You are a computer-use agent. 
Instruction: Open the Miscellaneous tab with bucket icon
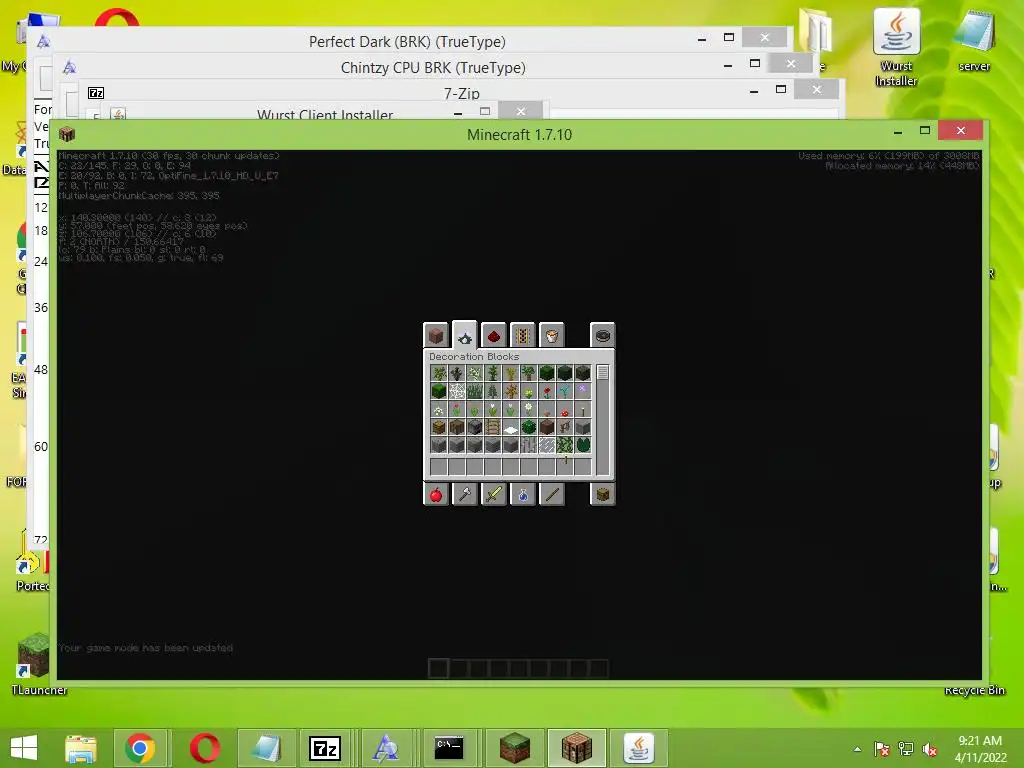tap(552, 336)
